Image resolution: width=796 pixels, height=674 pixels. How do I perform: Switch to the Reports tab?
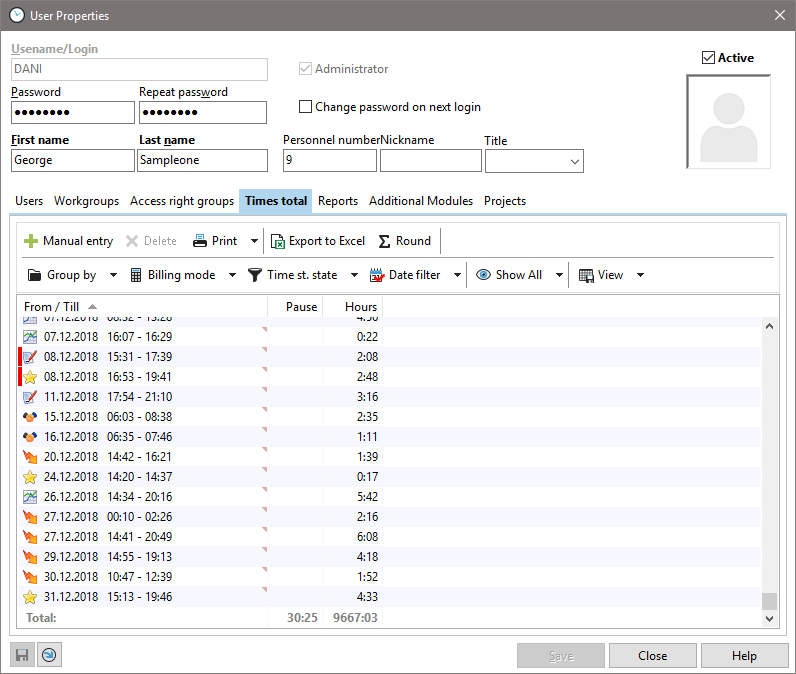tap(338, 201)
